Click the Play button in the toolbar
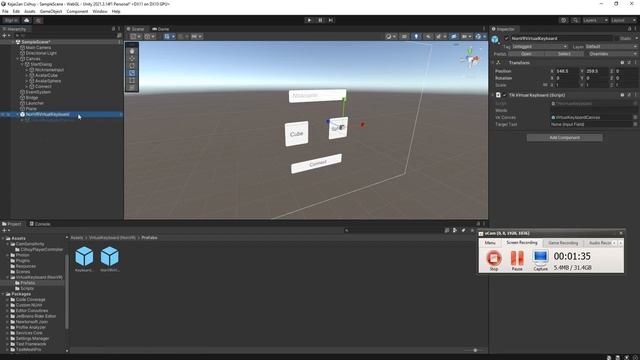Image resolution: width=640 pixels, height=360 pixels. pyautogui.click(x=309, y=20)
